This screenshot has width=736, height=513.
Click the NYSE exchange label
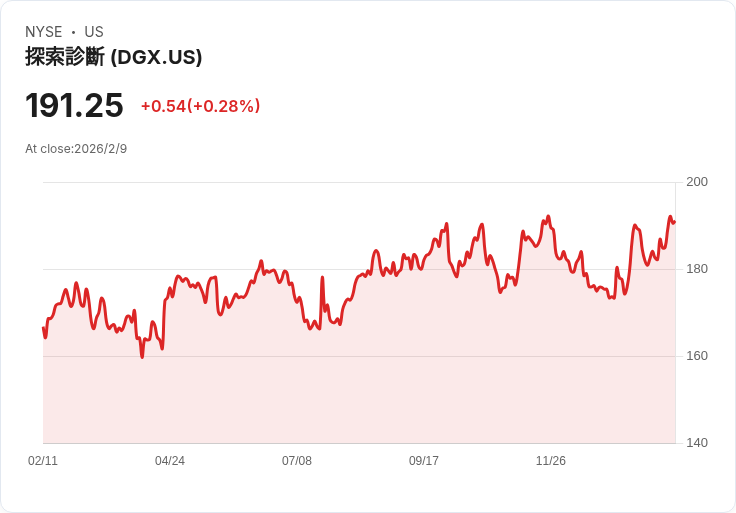tap(44, 32)
